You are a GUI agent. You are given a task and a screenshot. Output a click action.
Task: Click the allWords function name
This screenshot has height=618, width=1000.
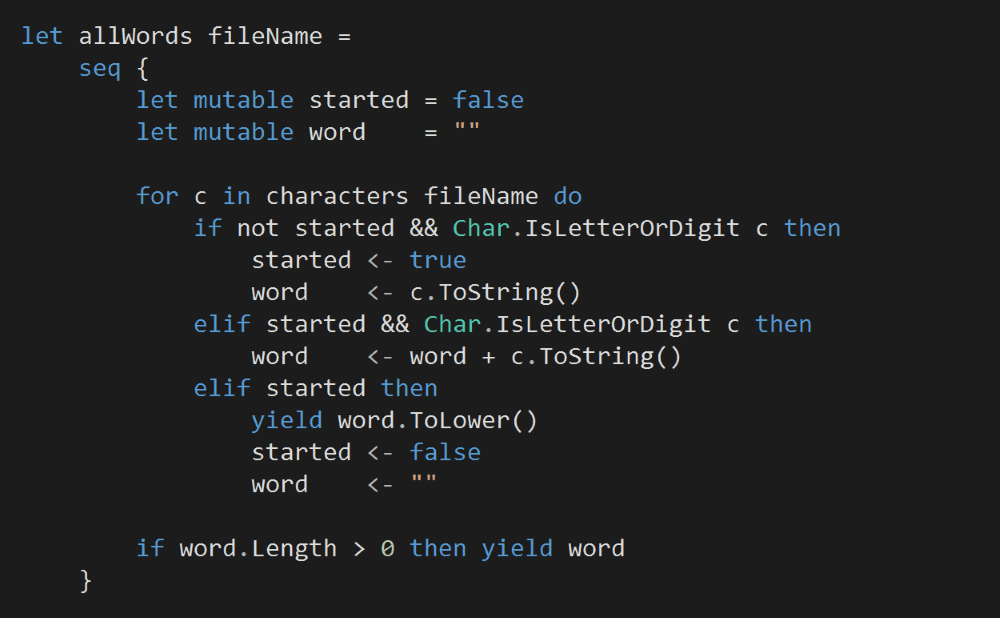tap(136, 36)
